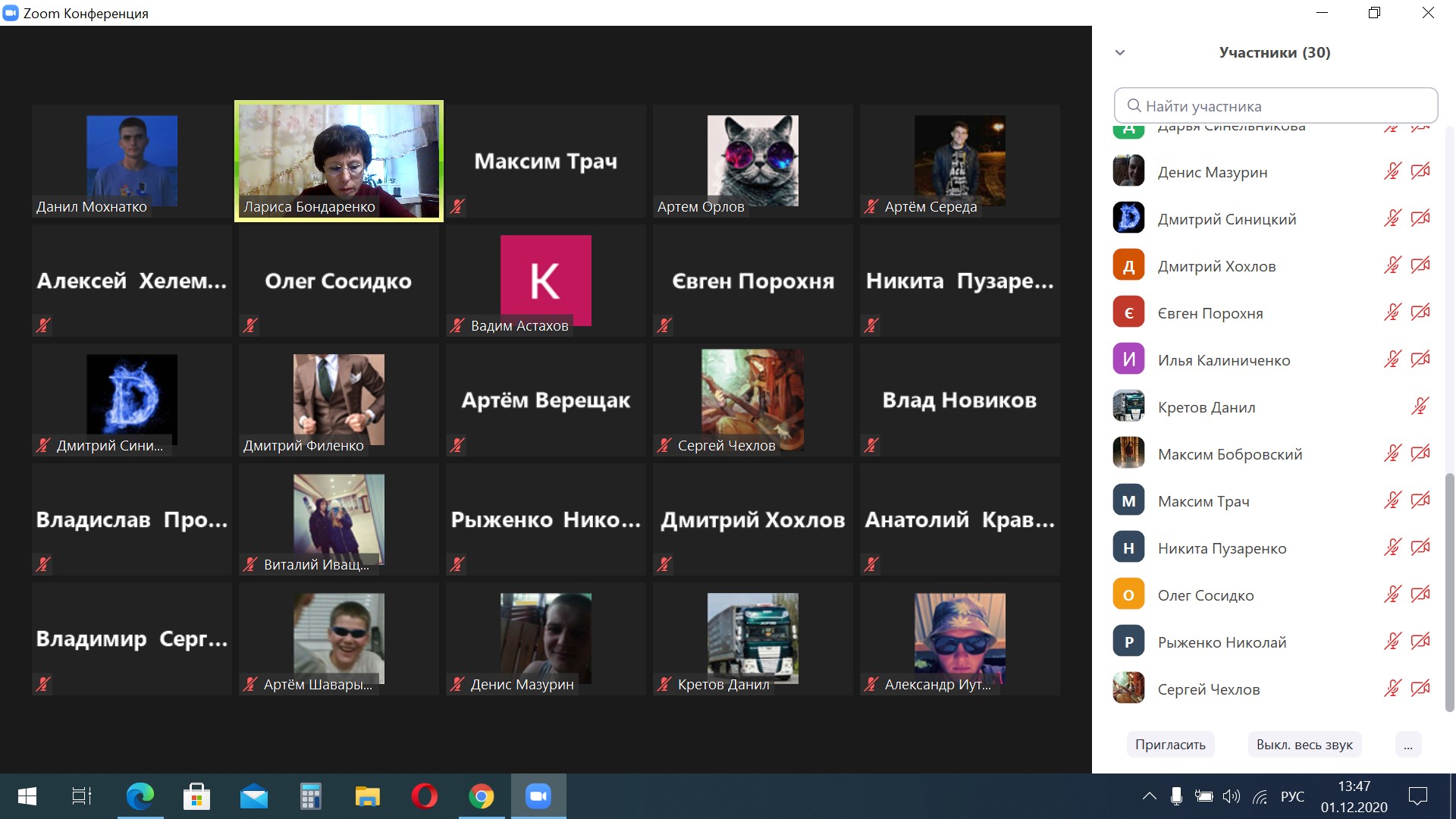1456x819 pixels.
Task: Click muted mic icon on Максим Трач tile
Action: pyautogui.click(x=457, y=206)
